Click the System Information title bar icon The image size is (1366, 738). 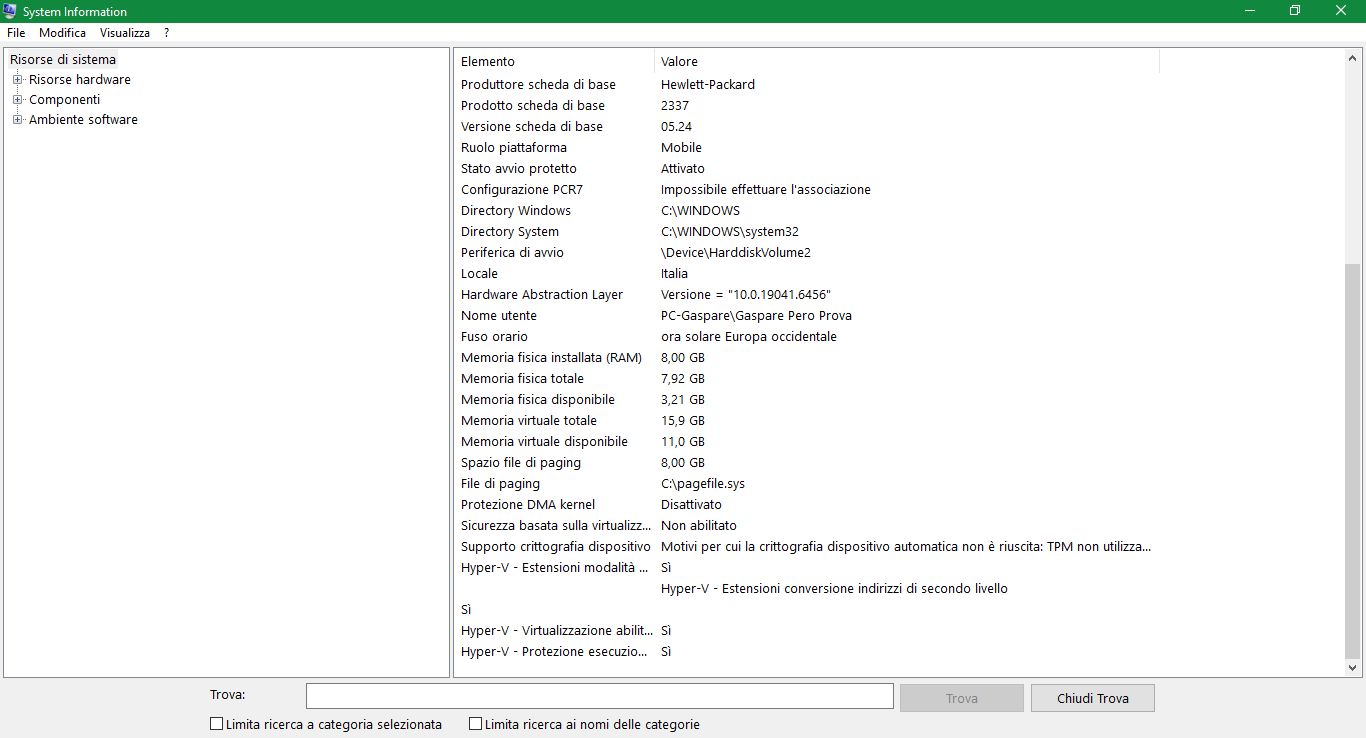pos(10,11)
